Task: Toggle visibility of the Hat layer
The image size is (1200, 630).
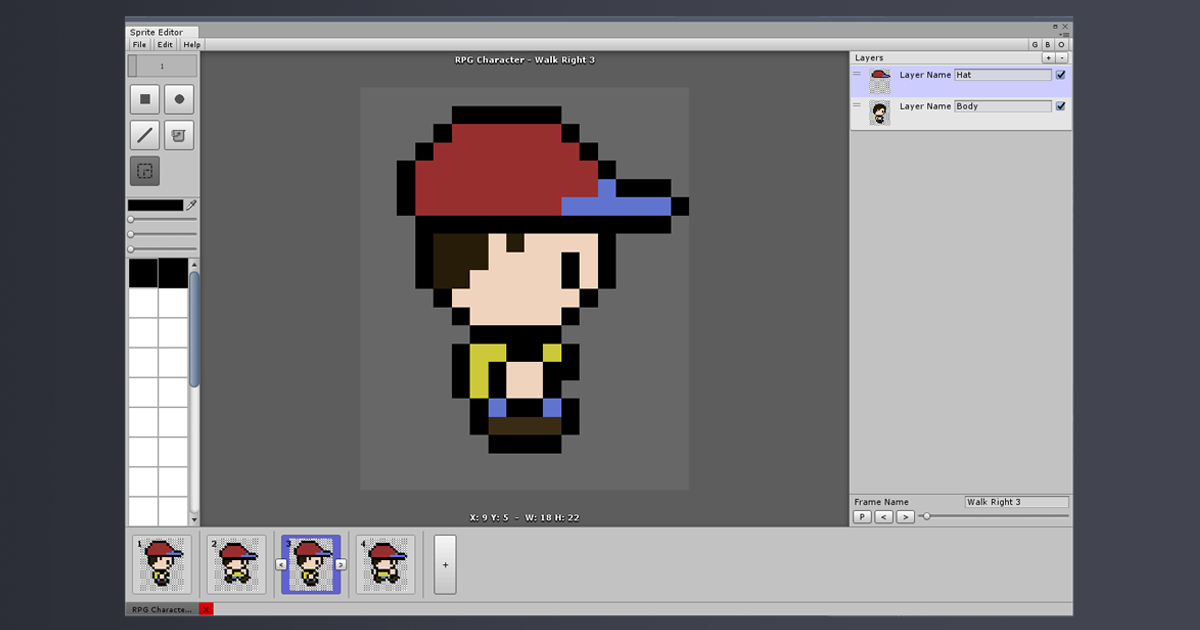Action: [1061, 74]
